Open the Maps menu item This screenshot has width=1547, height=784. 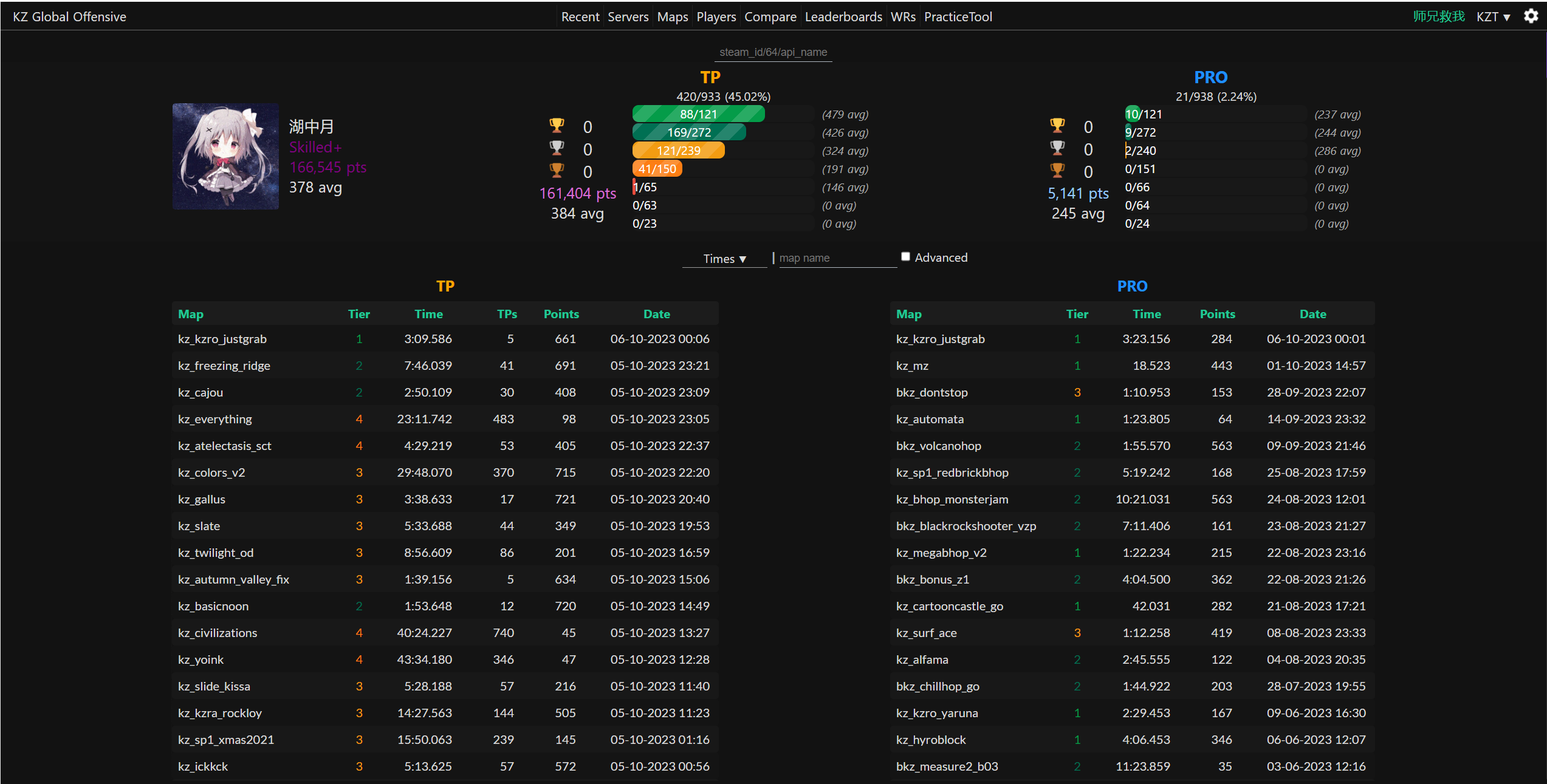tap(673, 17)
